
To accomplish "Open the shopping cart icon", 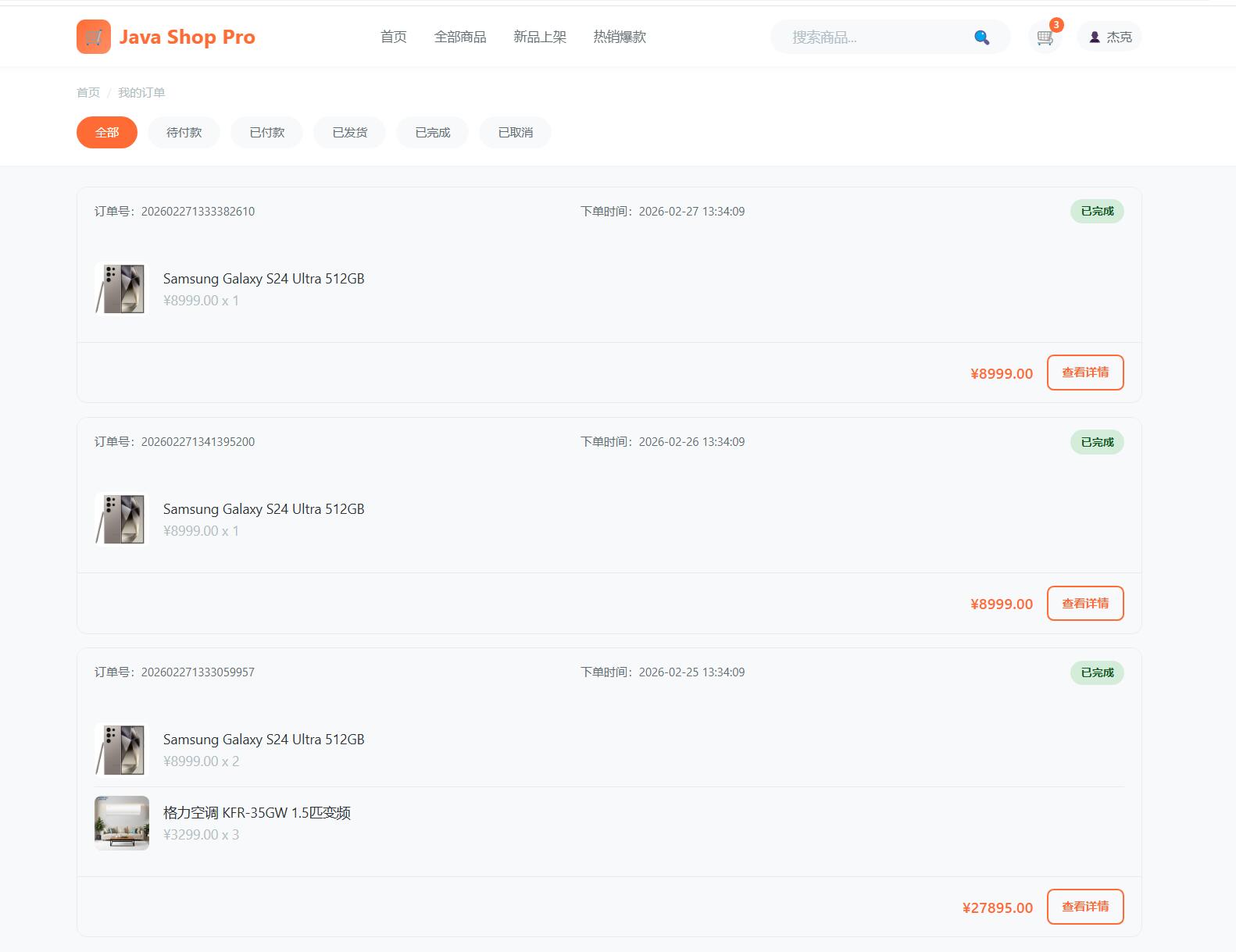I will tap(1045, 37).
